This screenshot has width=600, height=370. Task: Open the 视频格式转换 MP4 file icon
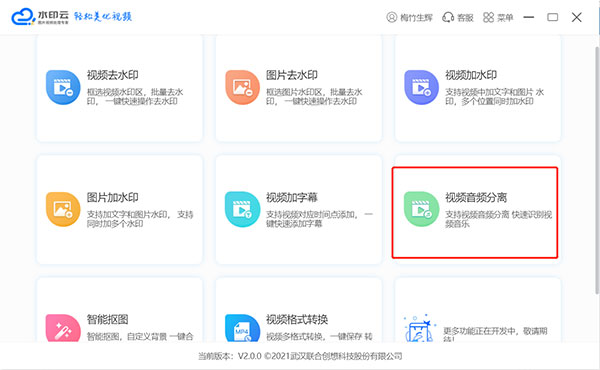click(242, 328)
